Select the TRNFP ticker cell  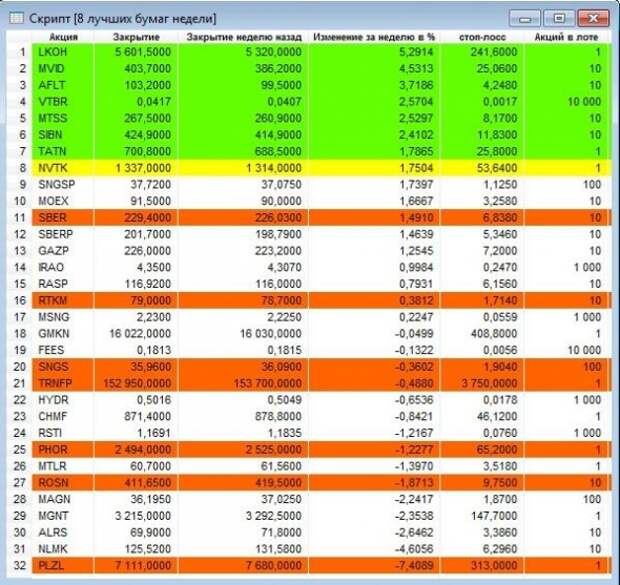63,383
